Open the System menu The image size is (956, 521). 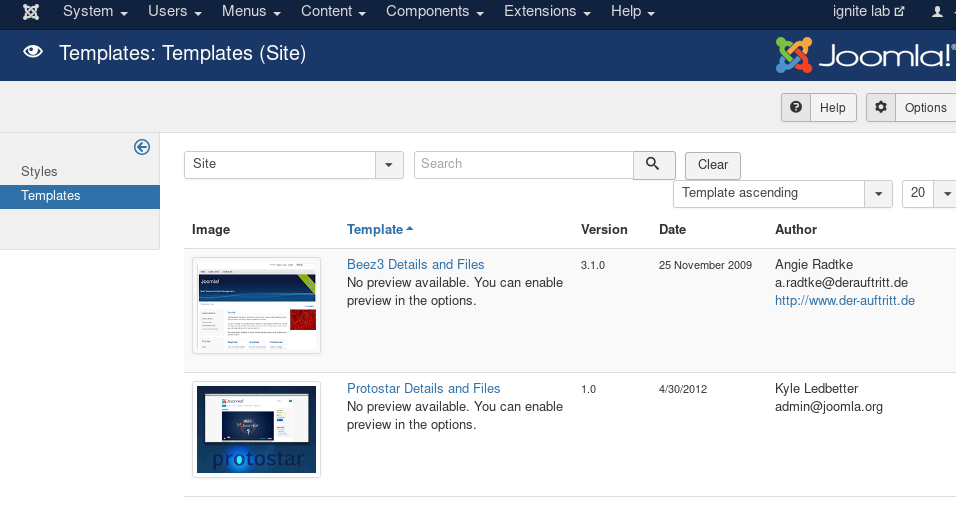click(95, 12)
